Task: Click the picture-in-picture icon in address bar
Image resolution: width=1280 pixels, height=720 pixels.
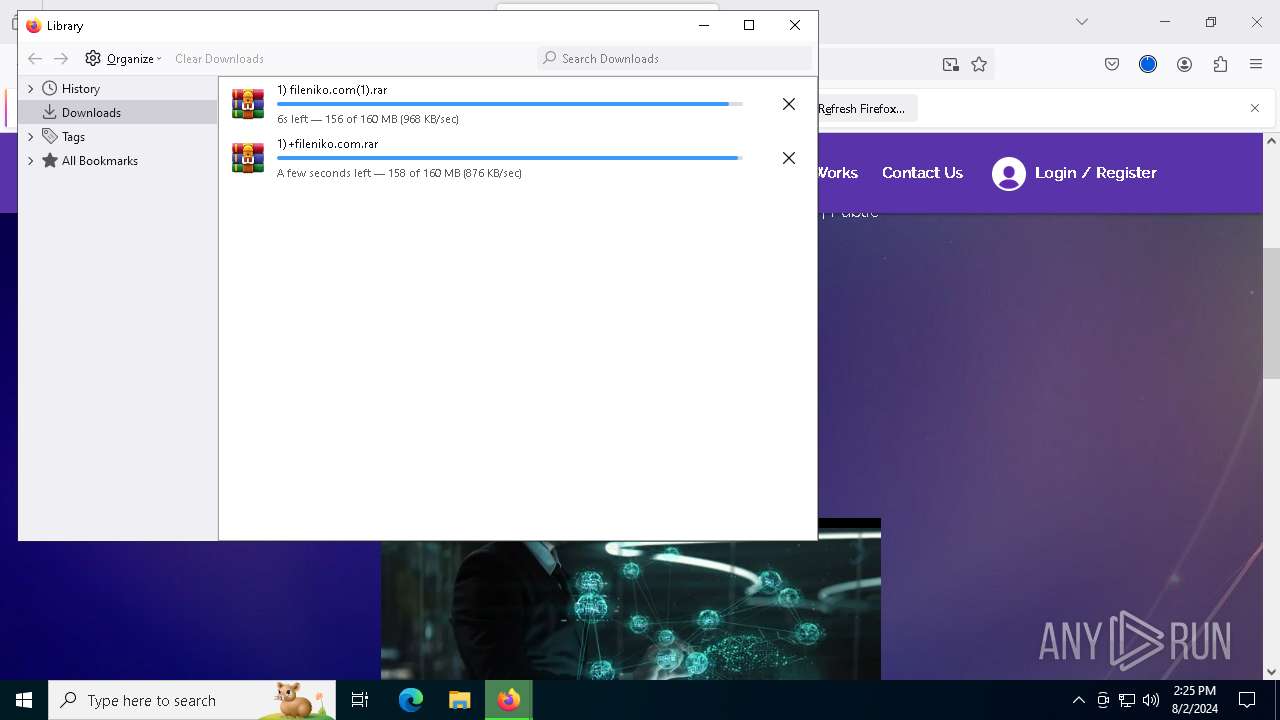Action: 950,64
